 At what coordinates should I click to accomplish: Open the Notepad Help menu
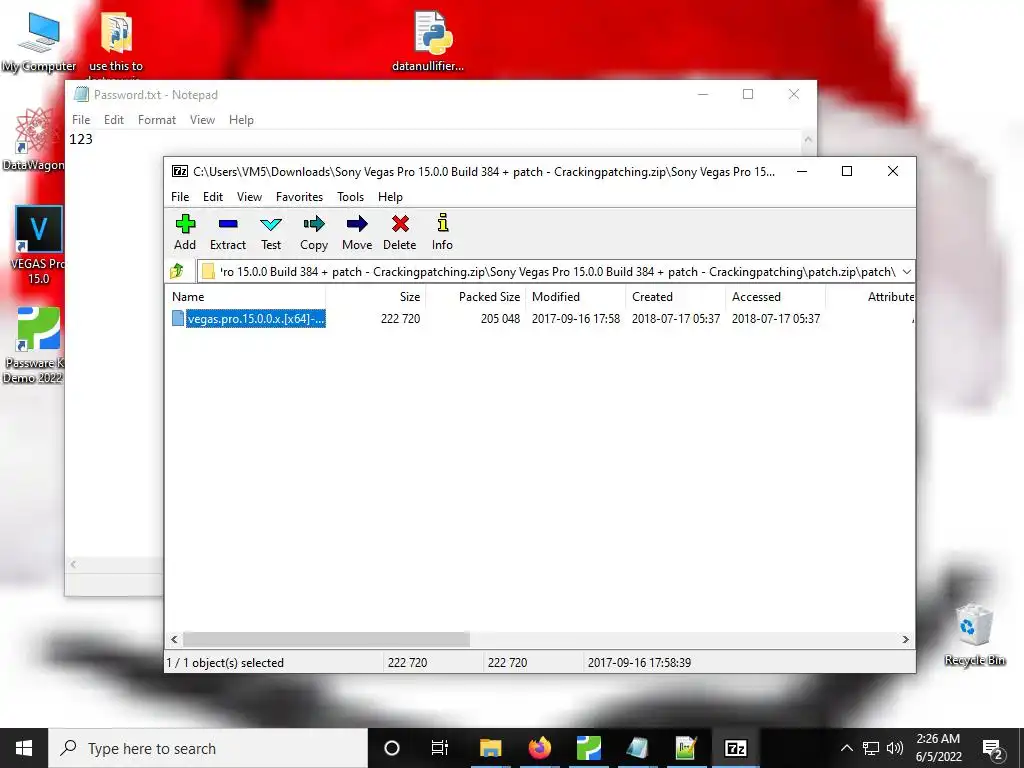(241, 120)
